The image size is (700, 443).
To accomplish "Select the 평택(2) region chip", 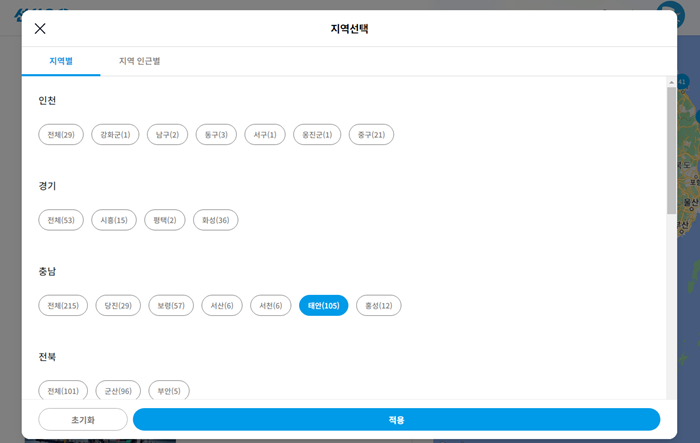I will (x=165, y=220).
